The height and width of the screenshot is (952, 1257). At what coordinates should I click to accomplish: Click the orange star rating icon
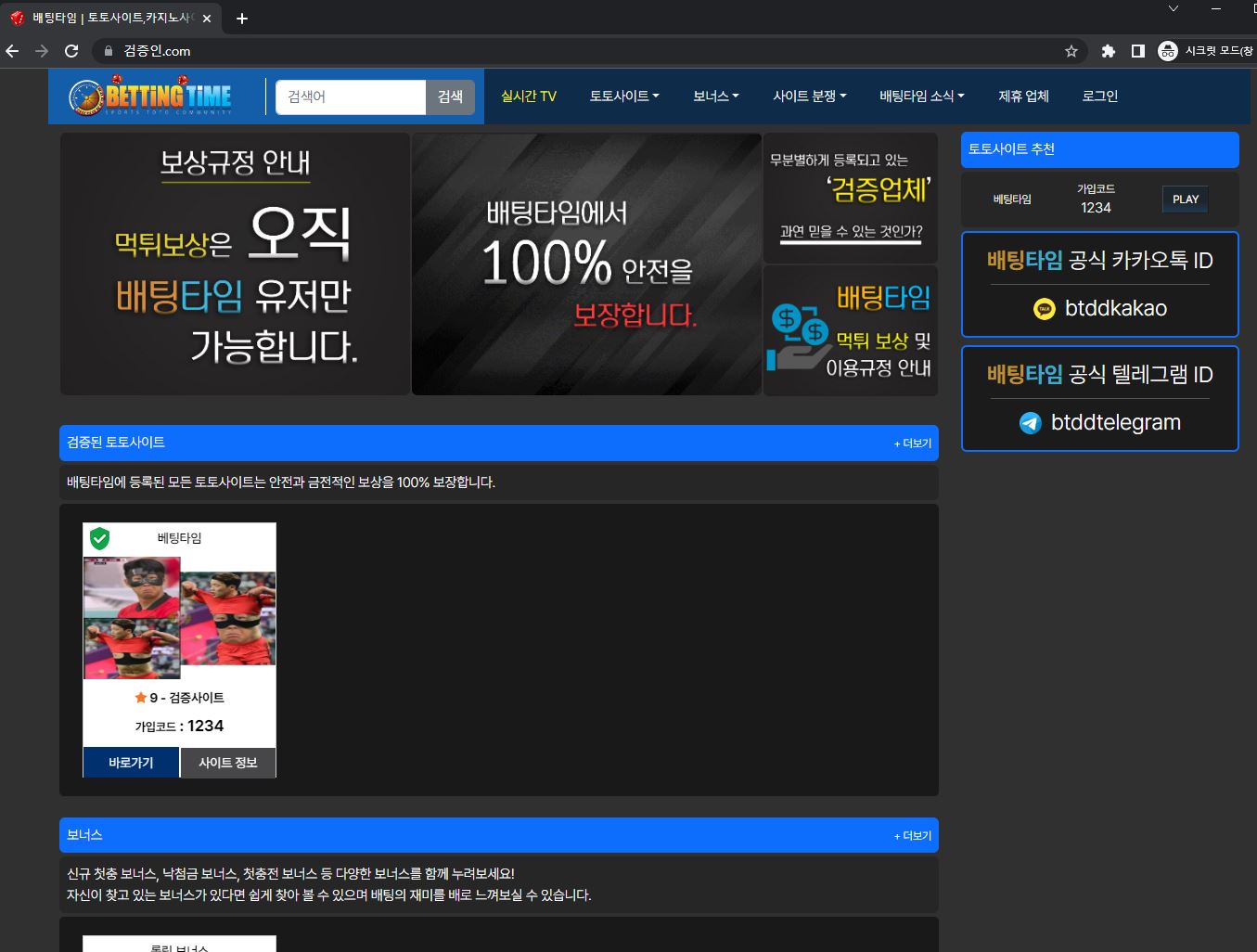[141, 698]
